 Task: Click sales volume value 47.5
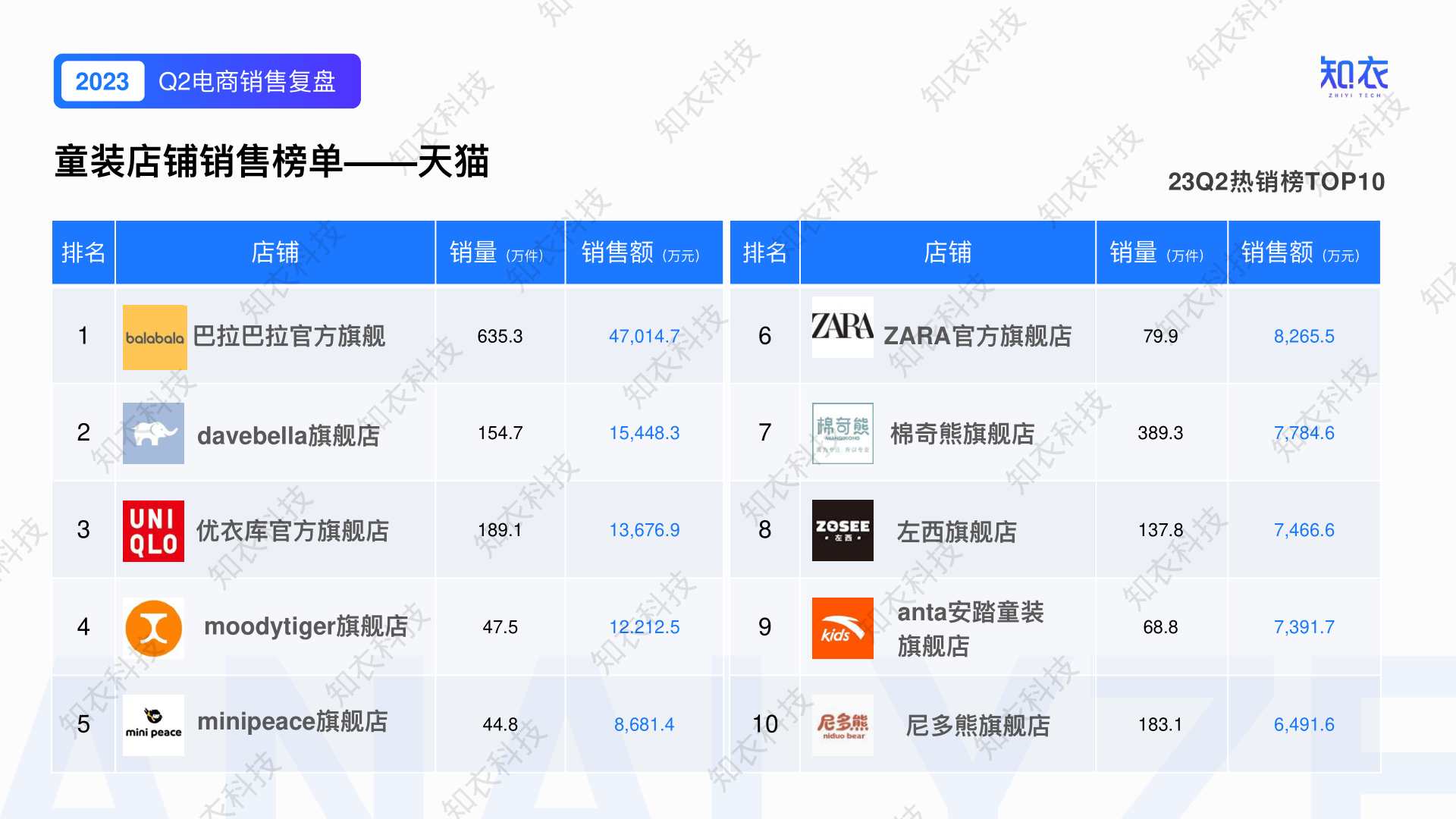point(500,627)
